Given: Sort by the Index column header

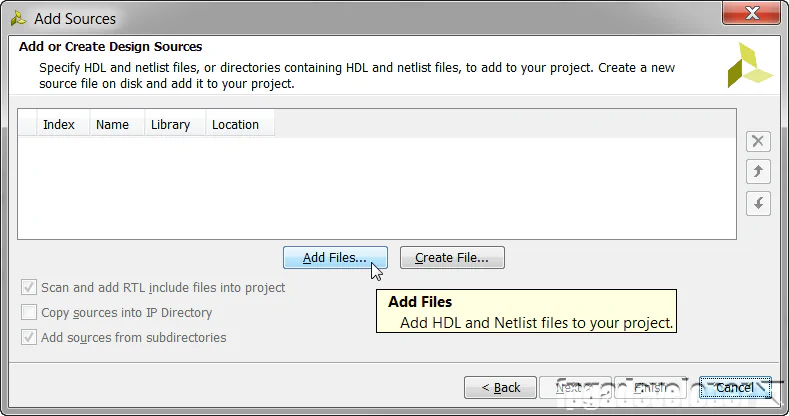Looking at the screenshot, I should coord(59,125).
